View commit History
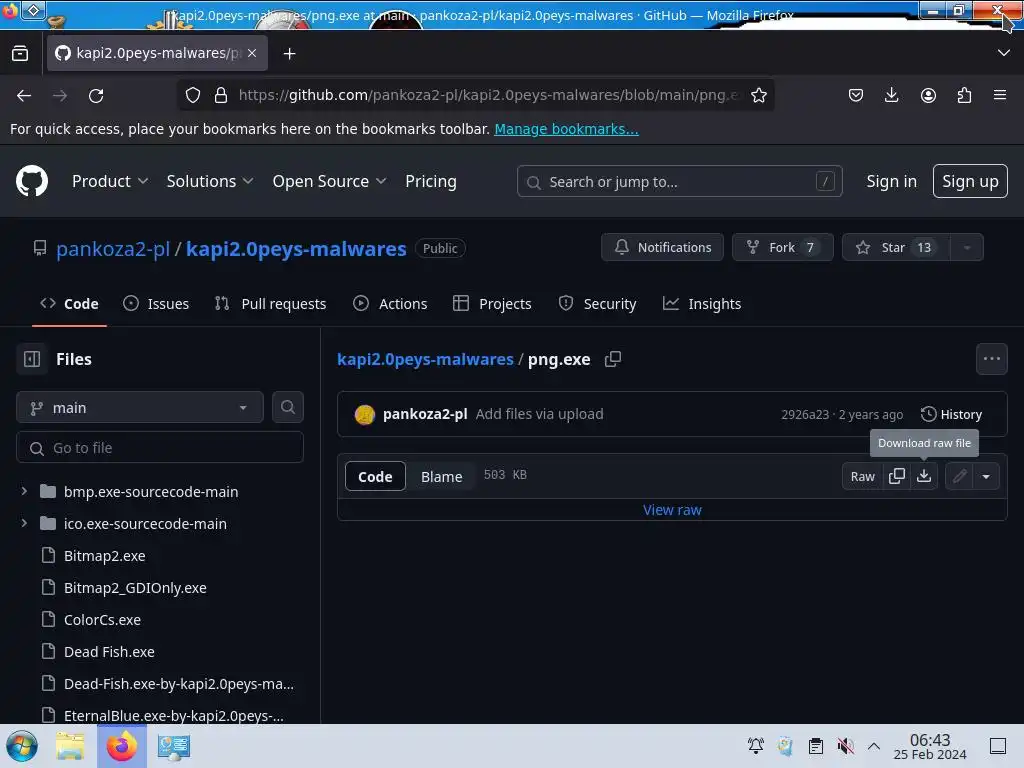 pyautogui.click(x=951, y=414)
